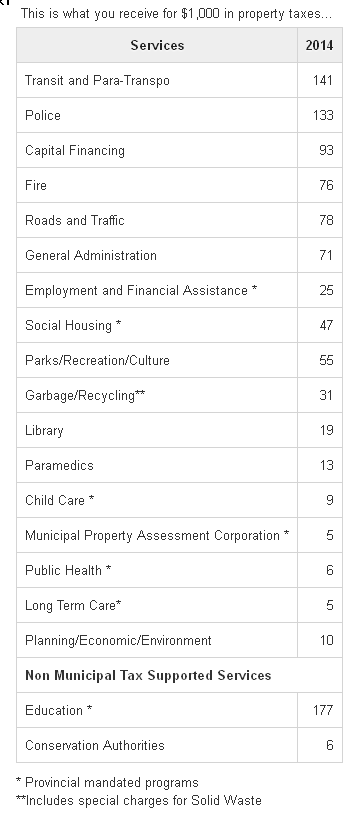Click the Fire service row
This screenshot has height=814, width=362.
(179, 185)
